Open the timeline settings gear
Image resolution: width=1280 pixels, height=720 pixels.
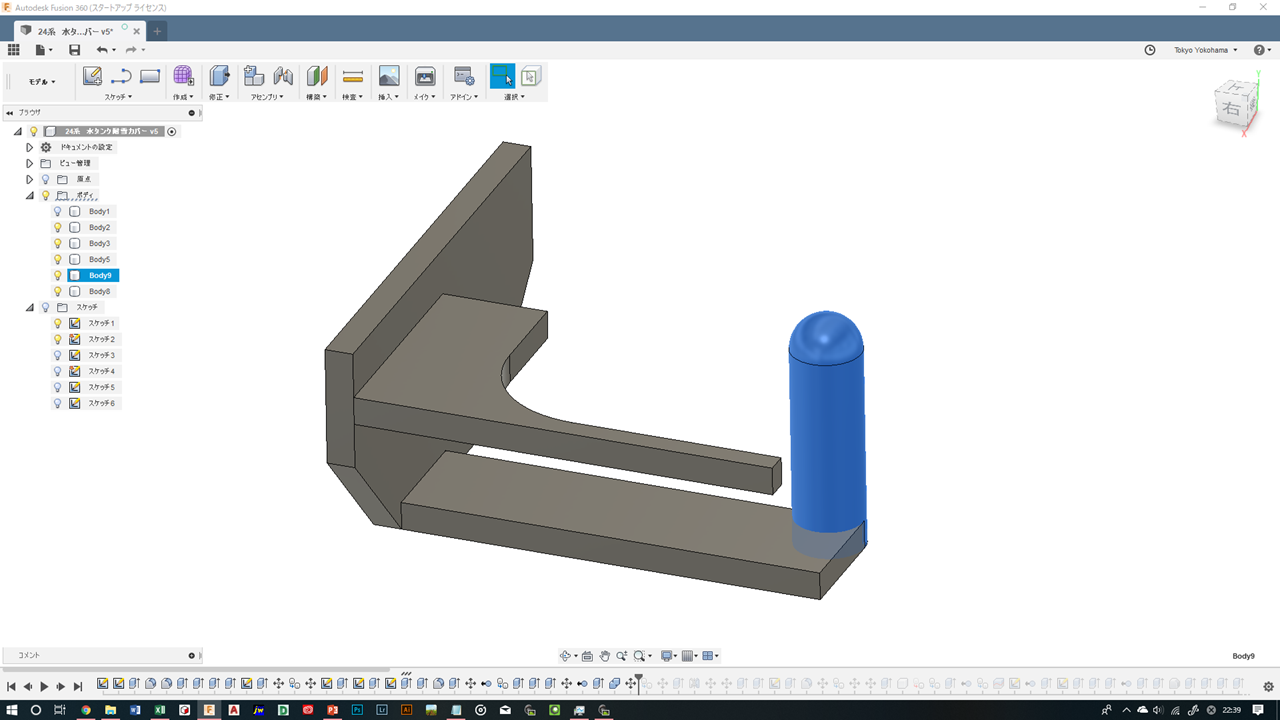click(1268, 687)
